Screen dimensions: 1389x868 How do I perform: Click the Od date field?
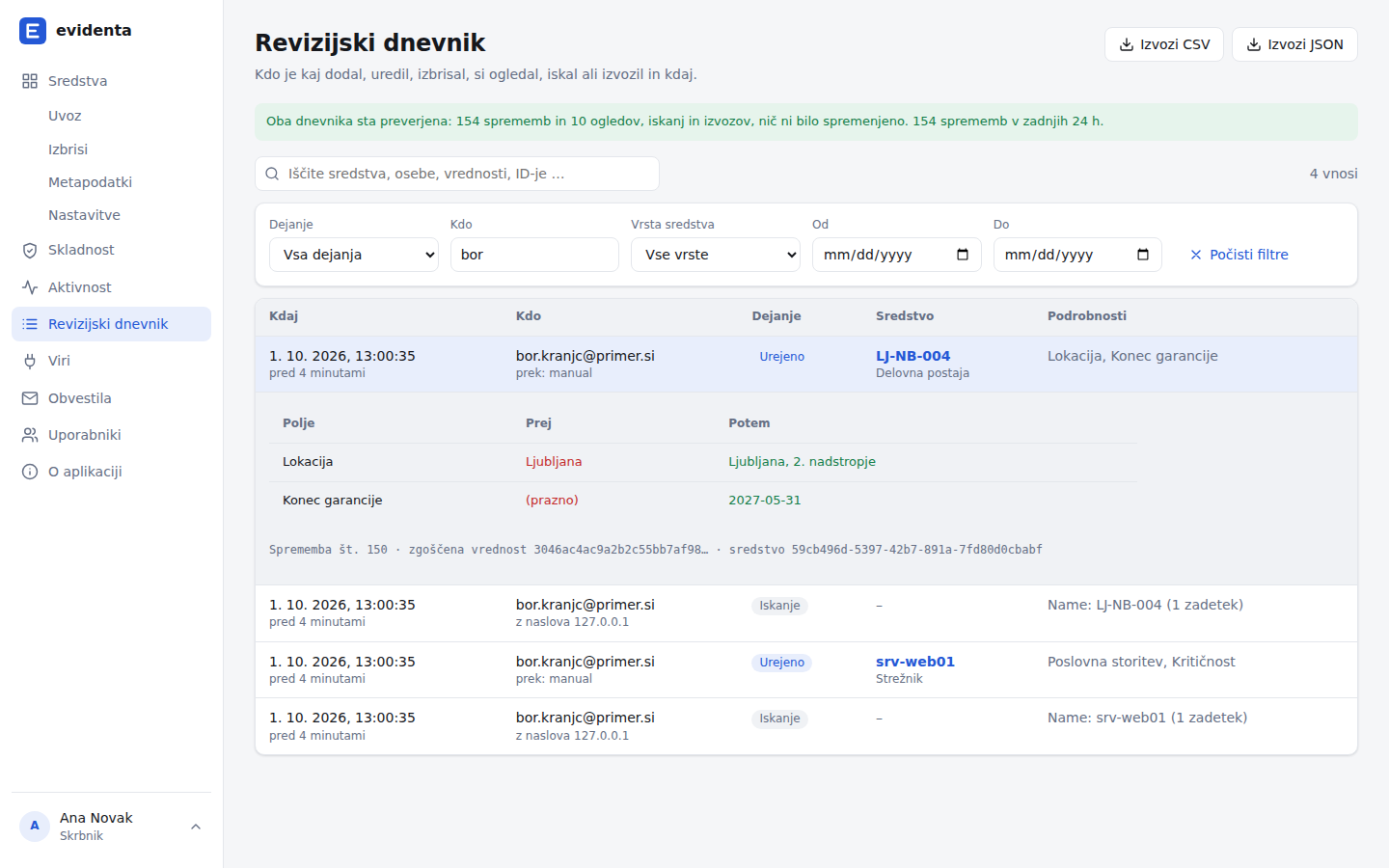tap(897, 255)
